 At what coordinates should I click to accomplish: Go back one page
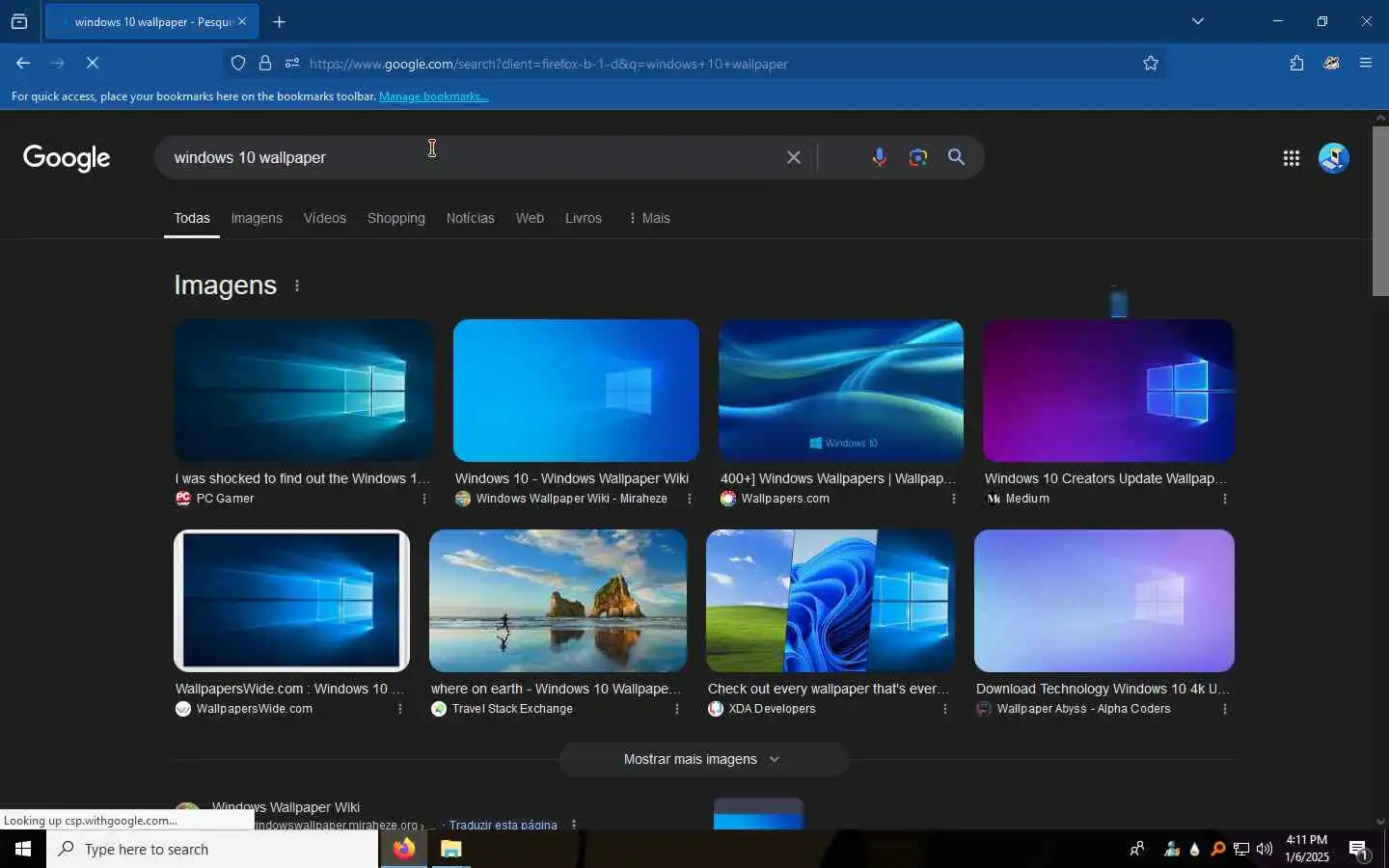click(23, 63)
